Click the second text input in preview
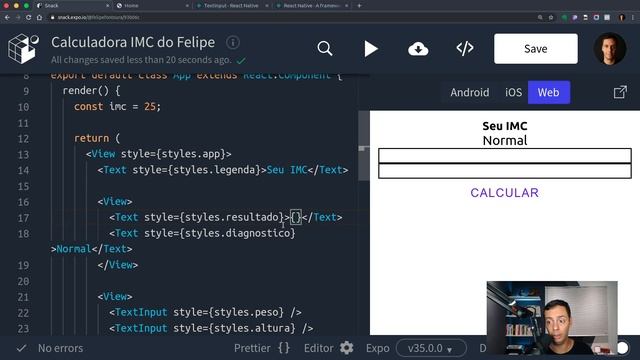The width and height of the screenshot is (640, 360). coord(504,171)
